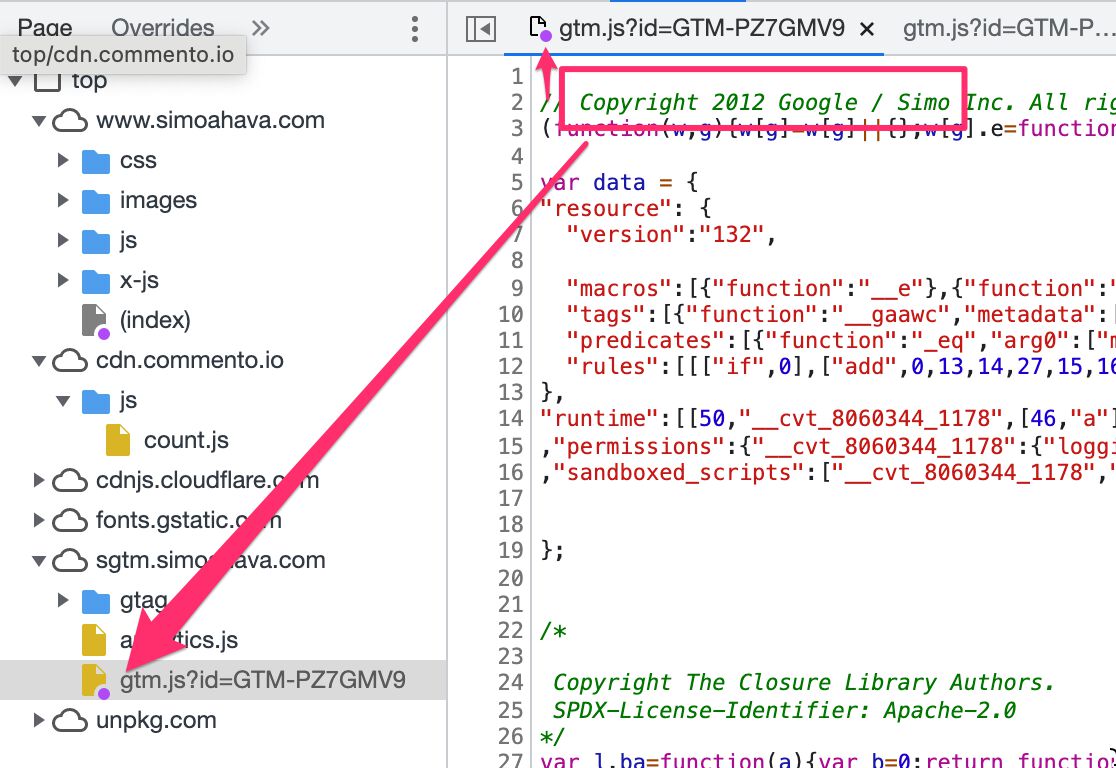Open the Page tab in Sources
This screenshot has width=1116, height=768.
(x=45, y=28)
